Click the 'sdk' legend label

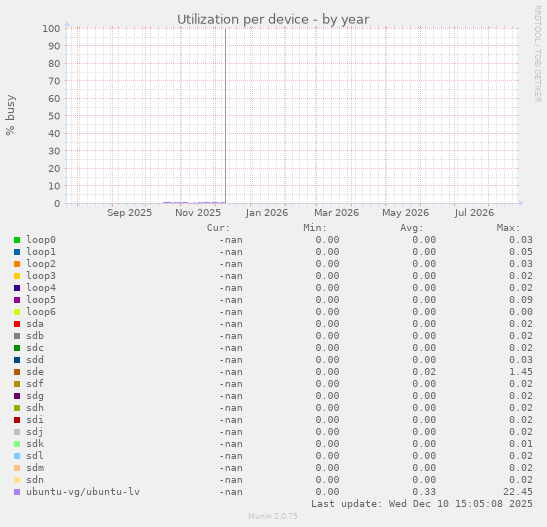pos(35,444)
